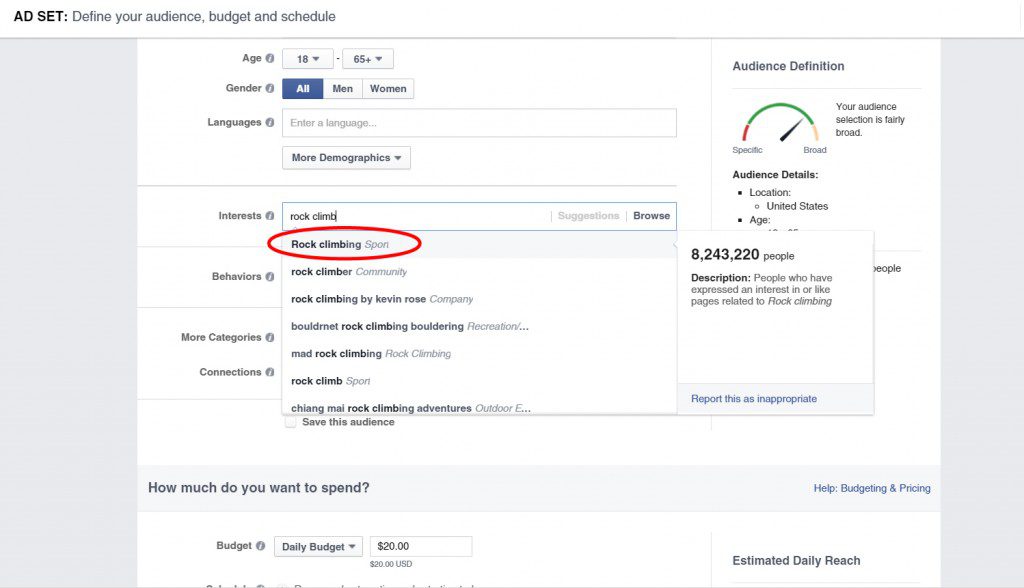This screenshot has width=1024, height=588.
Task: Choose the Rock climbing Sport suggestion
Action: click(x=479, y=244)
